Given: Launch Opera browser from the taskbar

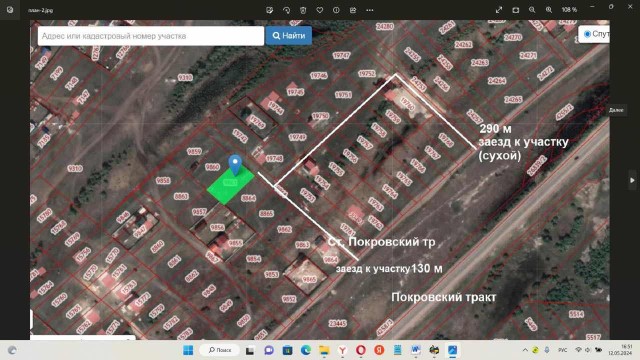Looking at the screenshot, I should pyautogui.click(x=360, y=350).
